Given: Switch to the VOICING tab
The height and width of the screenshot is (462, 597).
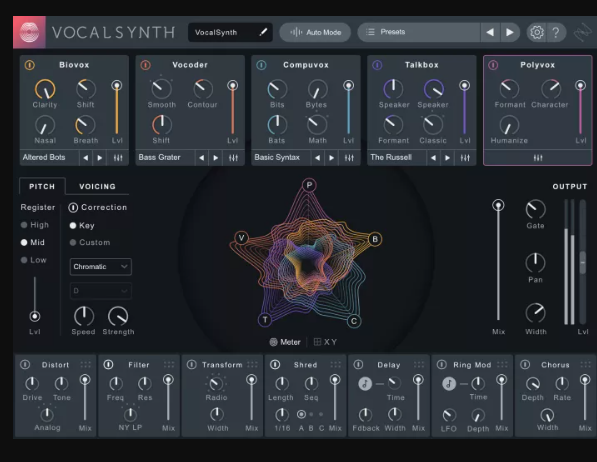Looking at the screenshot, I should click(x=97, y=186).
